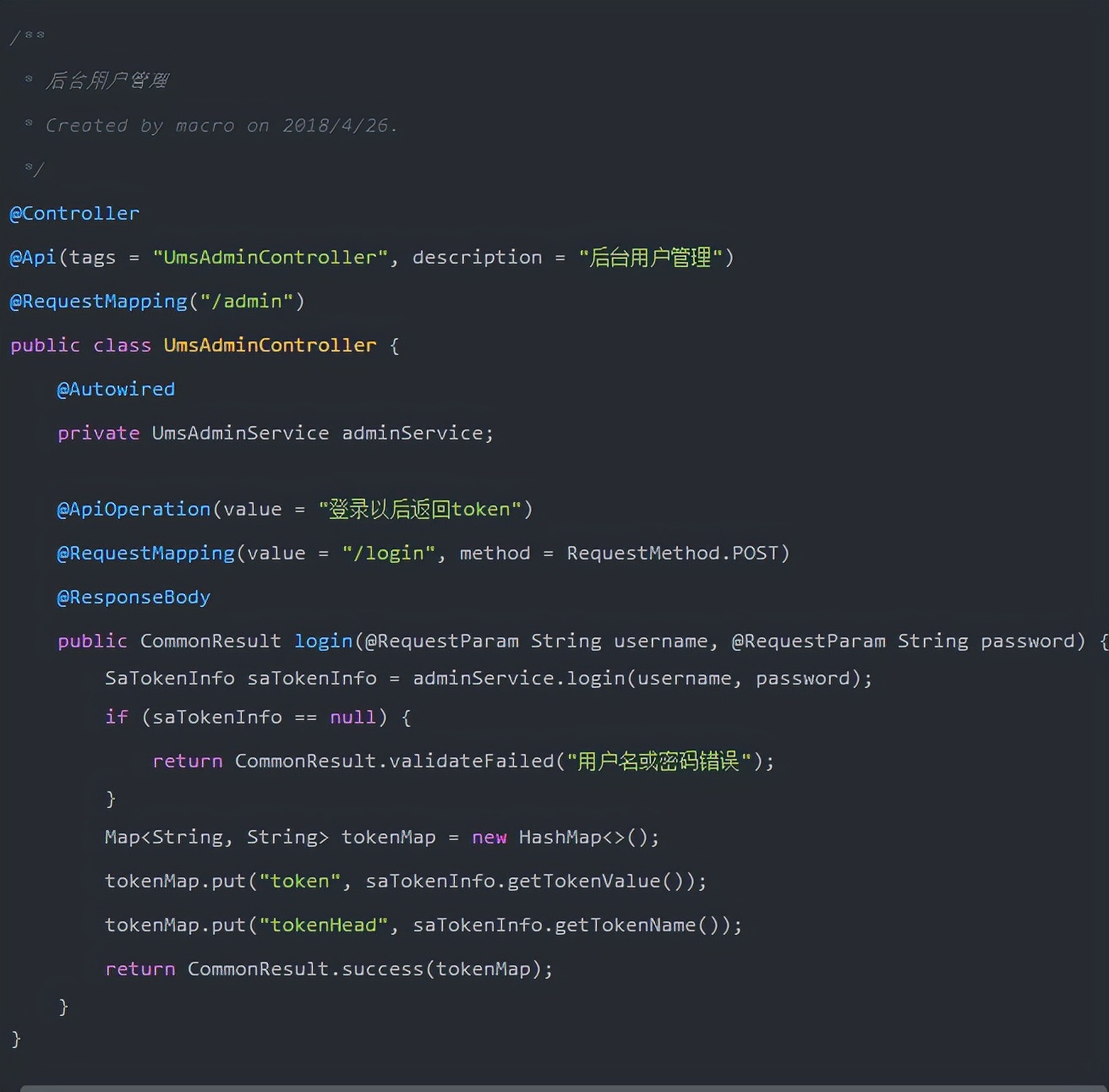Viewport: 1109px width, 1092px height.
Task: Click the null keyword in if condition
Action: [352, 718]
